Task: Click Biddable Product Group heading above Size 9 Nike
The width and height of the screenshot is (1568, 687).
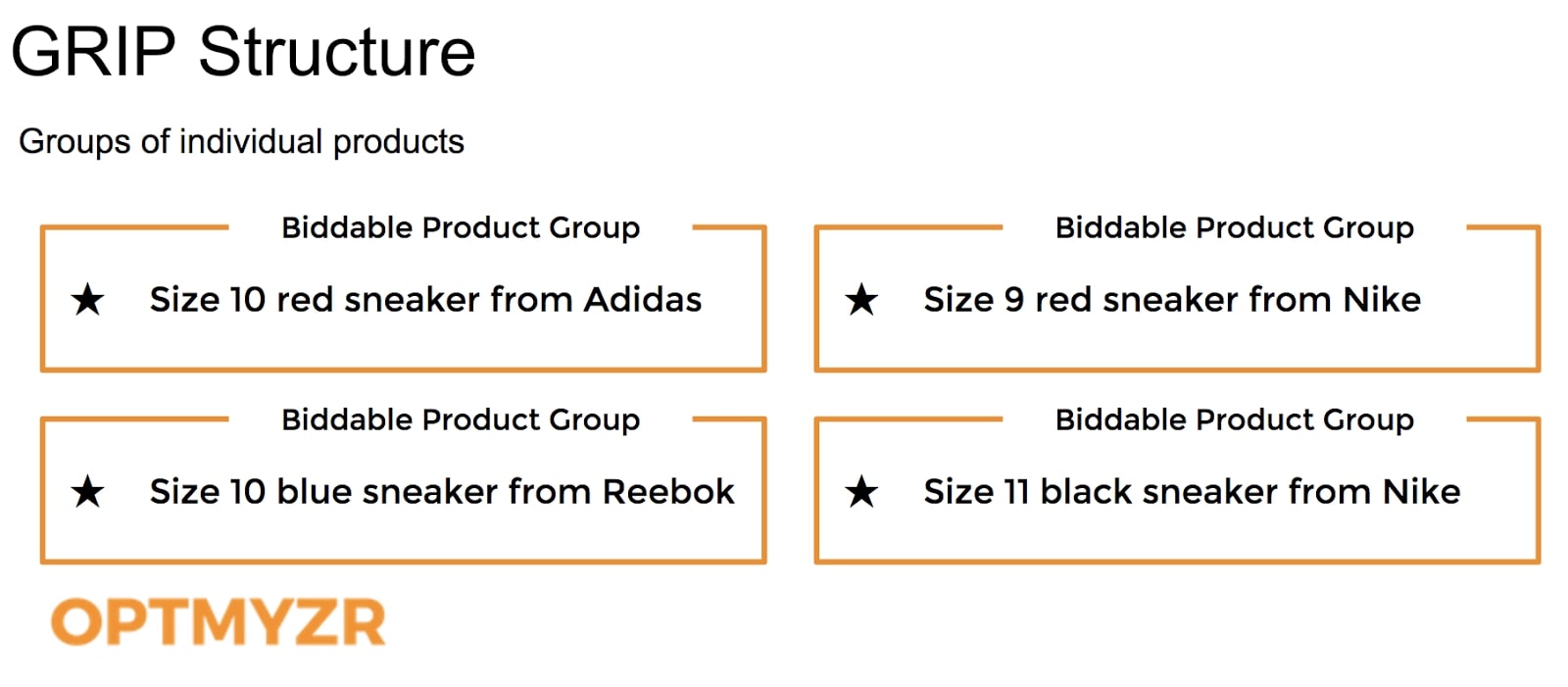Action: point(1235,228)
